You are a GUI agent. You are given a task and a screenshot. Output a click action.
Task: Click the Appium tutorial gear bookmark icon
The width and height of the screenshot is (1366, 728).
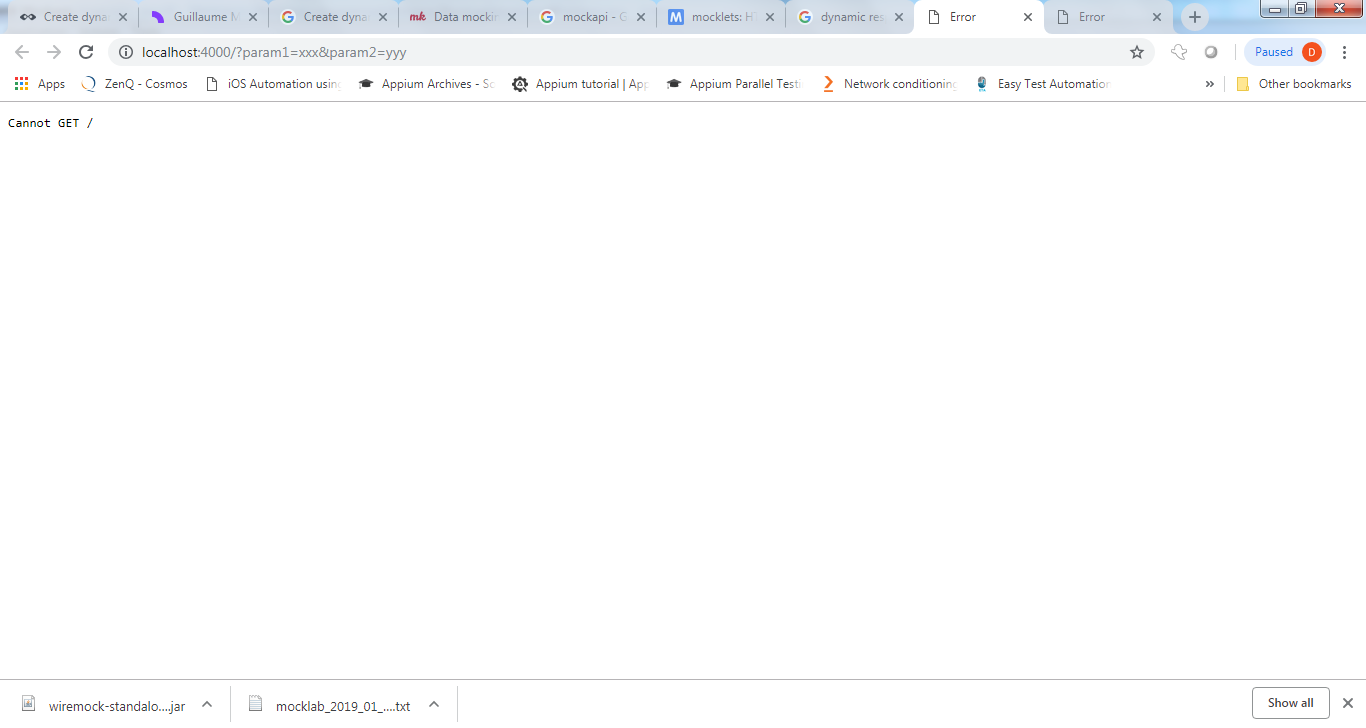(520, 84)
